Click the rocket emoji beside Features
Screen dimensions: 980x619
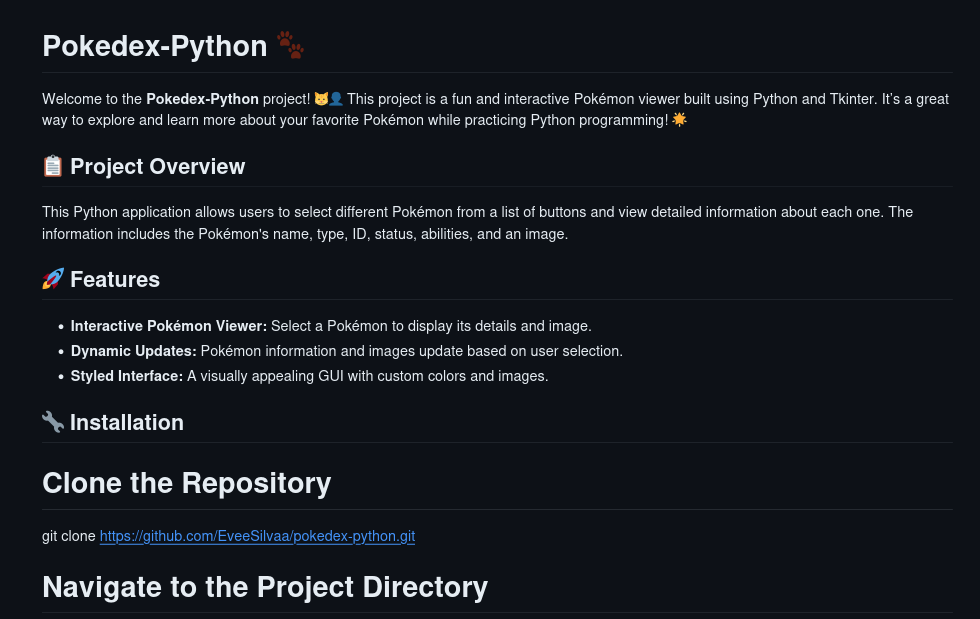pos(52,279)
